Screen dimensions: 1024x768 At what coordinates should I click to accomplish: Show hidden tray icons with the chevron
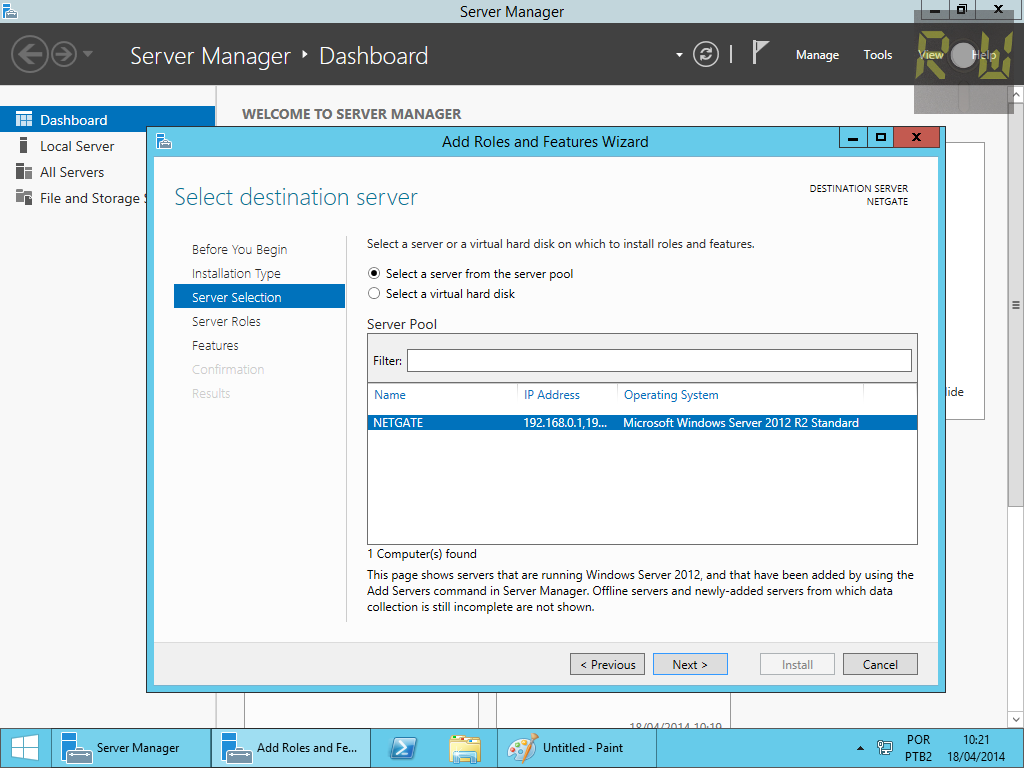(x=858, y=747)
